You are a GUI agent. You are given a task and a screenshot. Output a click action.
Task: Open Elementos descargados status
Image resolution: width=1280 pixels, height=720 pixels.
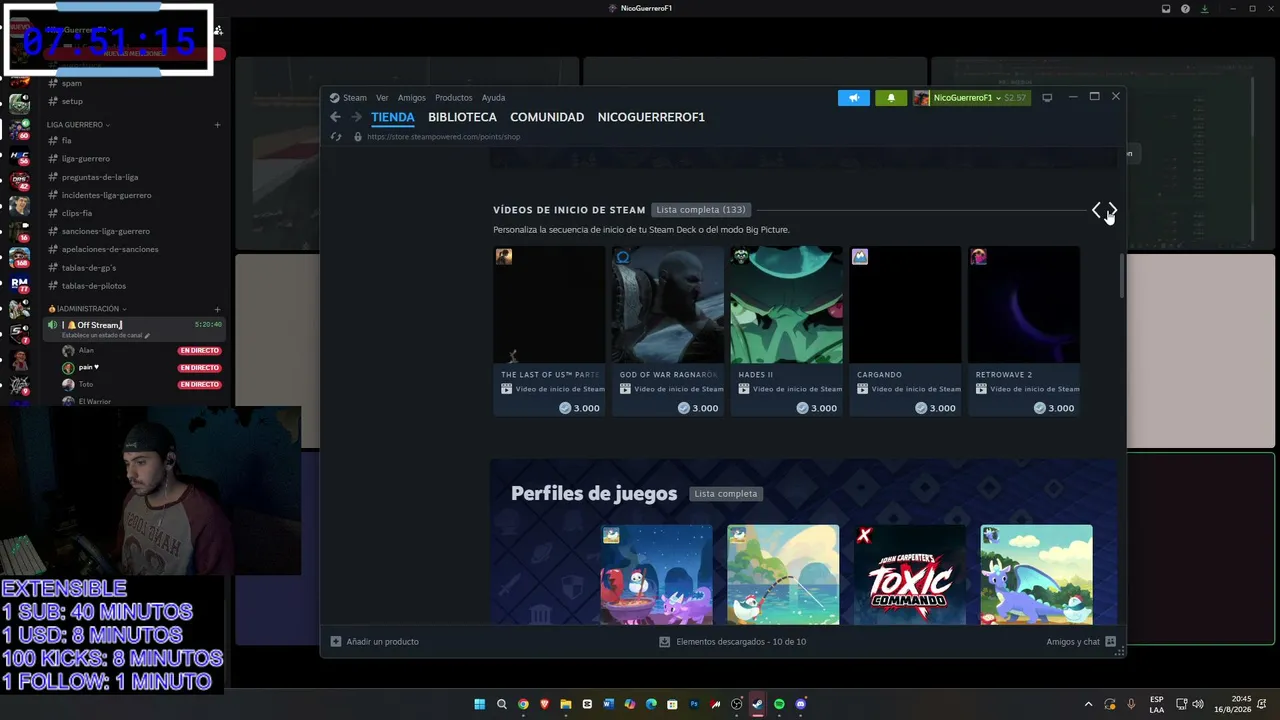click(x=741, y=642)
